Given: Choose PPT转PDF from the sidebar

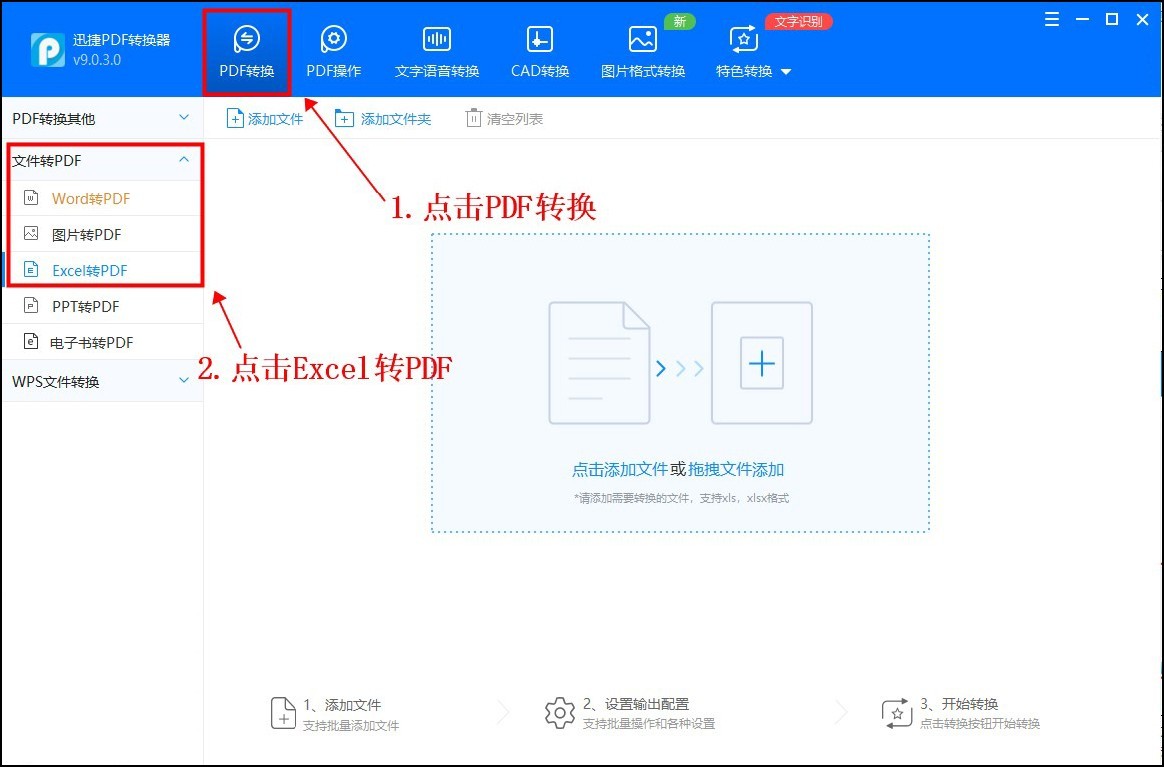Looking at the screenshot, I should (84, 305).
